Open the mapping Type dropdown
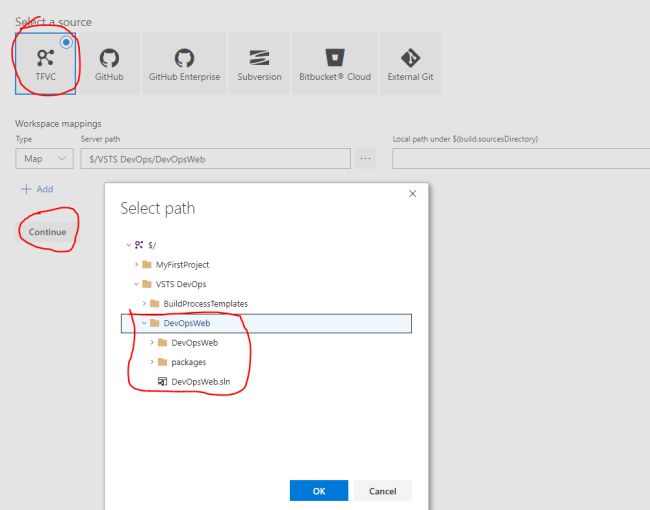The width and height of the screenshot is (650, 510). coord(45,158)
